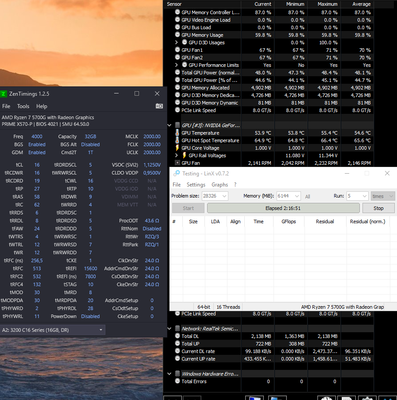Expand the GPU Performance Limits row

point(177,65)
